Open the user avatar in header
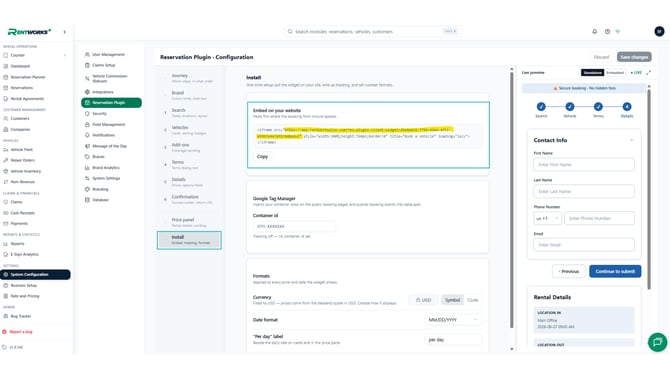This screenshot has height=376, width=670. (659, 31)
